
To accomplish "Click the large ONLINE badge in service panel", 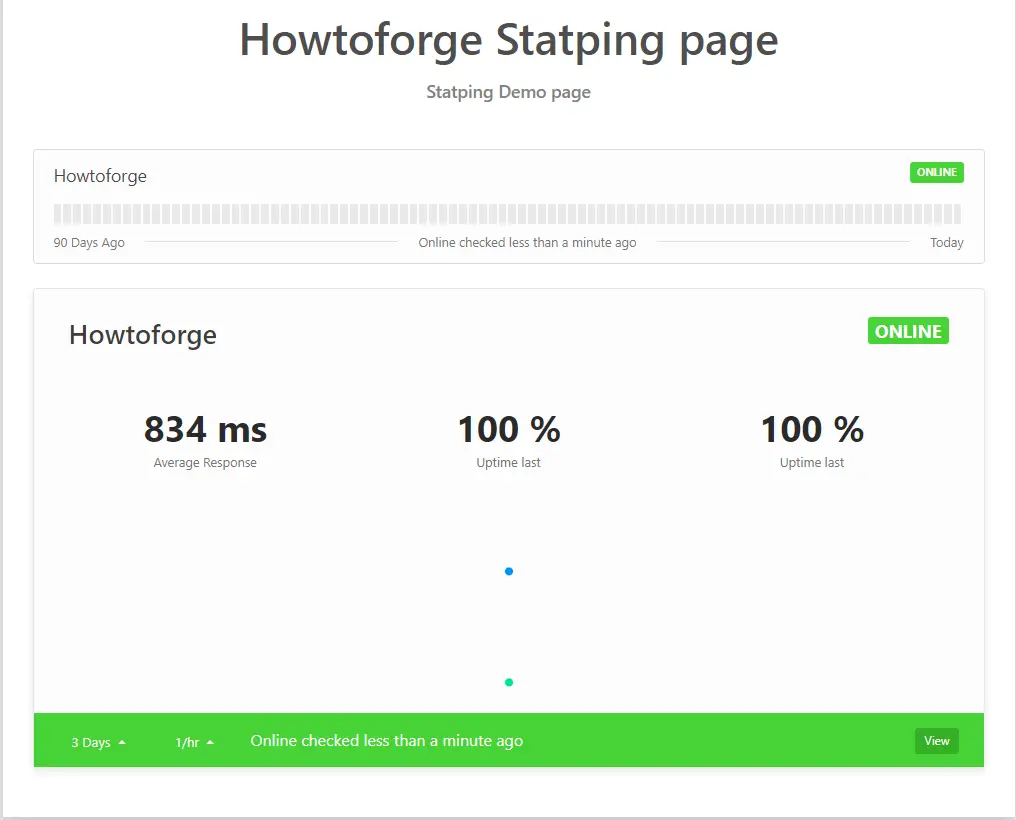I will pos(908,331).
